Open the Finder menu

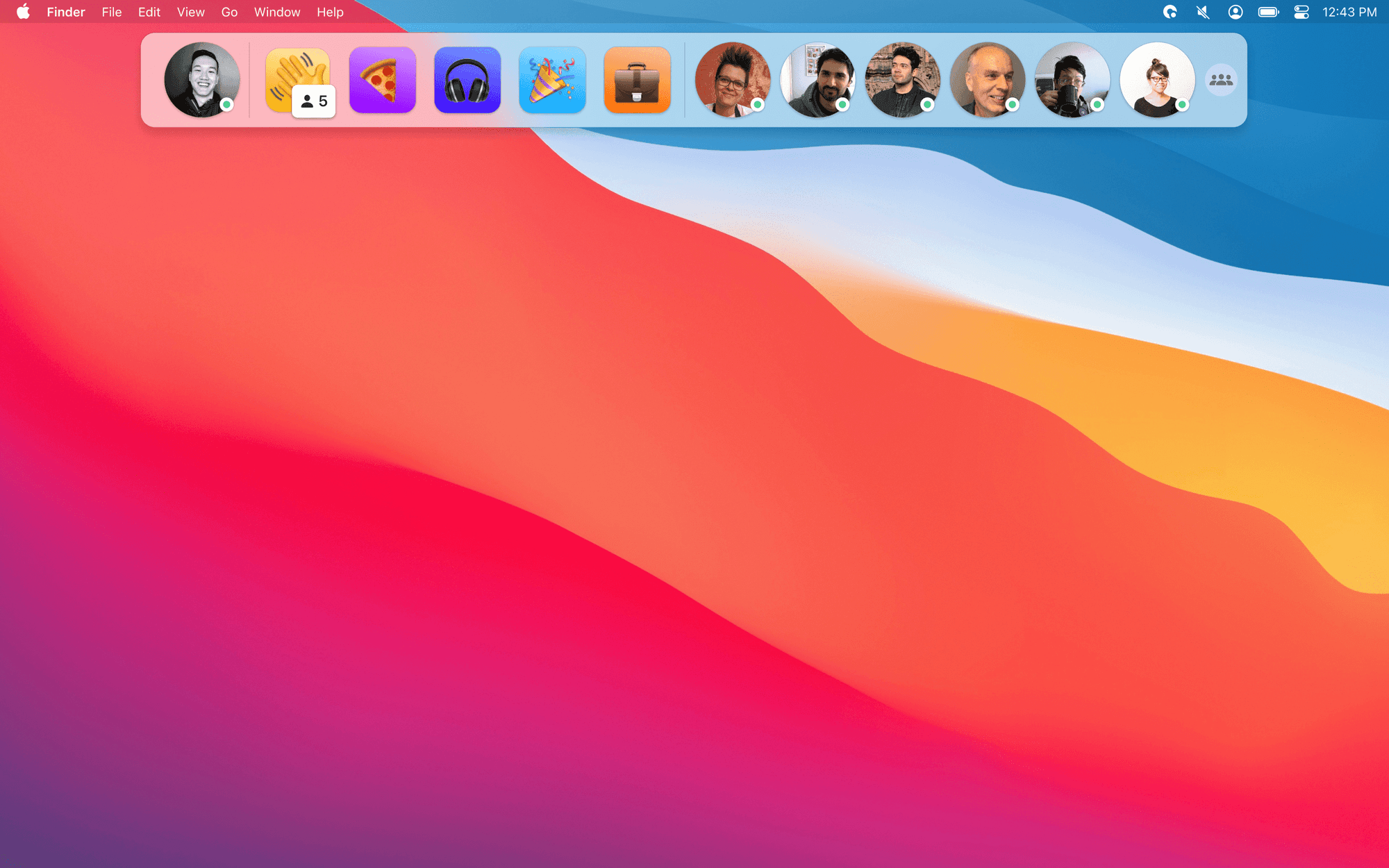click(x=66, y=12)
